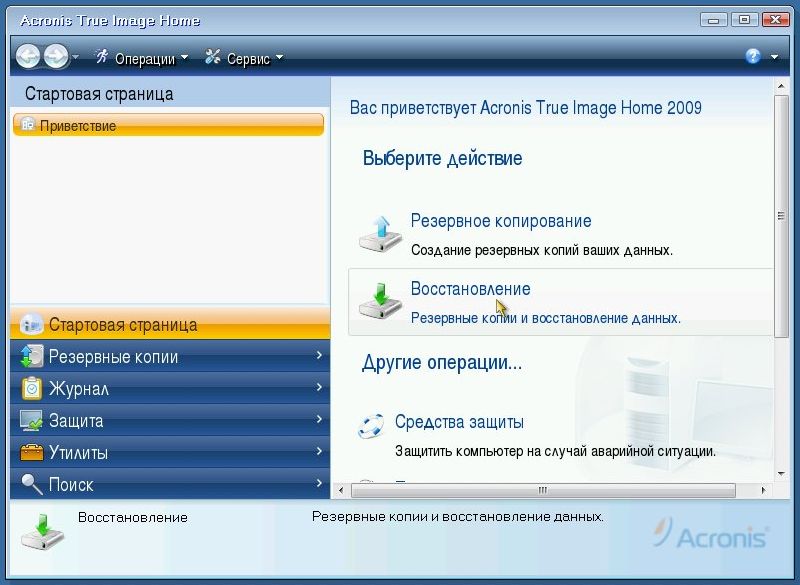
Task: Maximize the Acronis True Image window
Action: (x=744, y=20)
